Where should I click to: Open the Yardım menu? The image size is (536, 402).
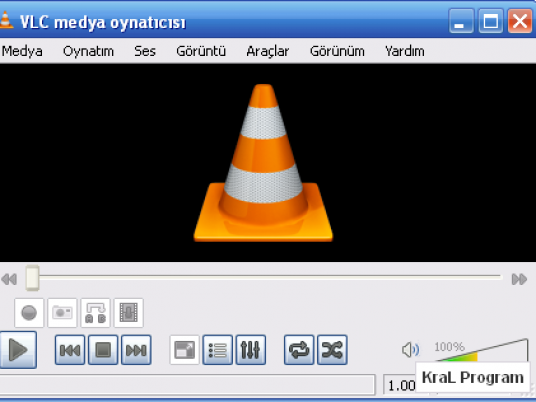tap(405, 51)
